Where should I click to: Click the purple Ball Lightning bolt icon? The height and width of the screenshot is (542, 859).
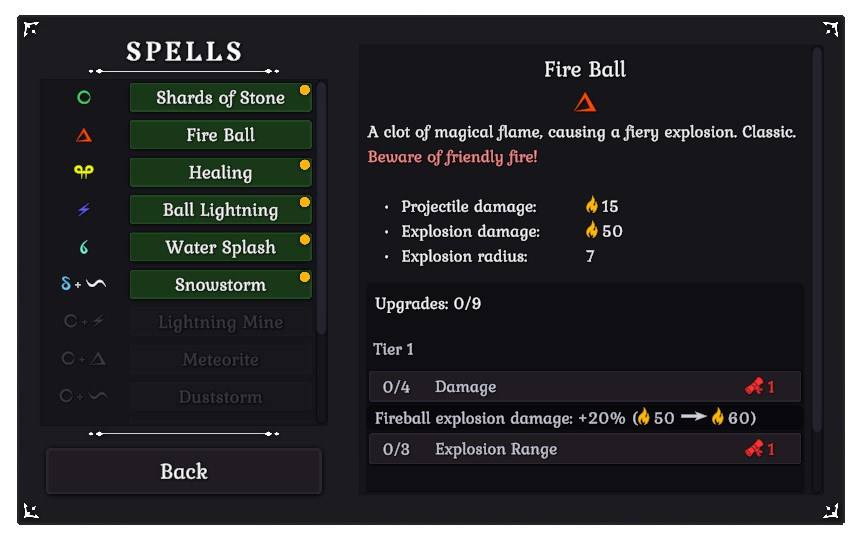tap(84, 210)
